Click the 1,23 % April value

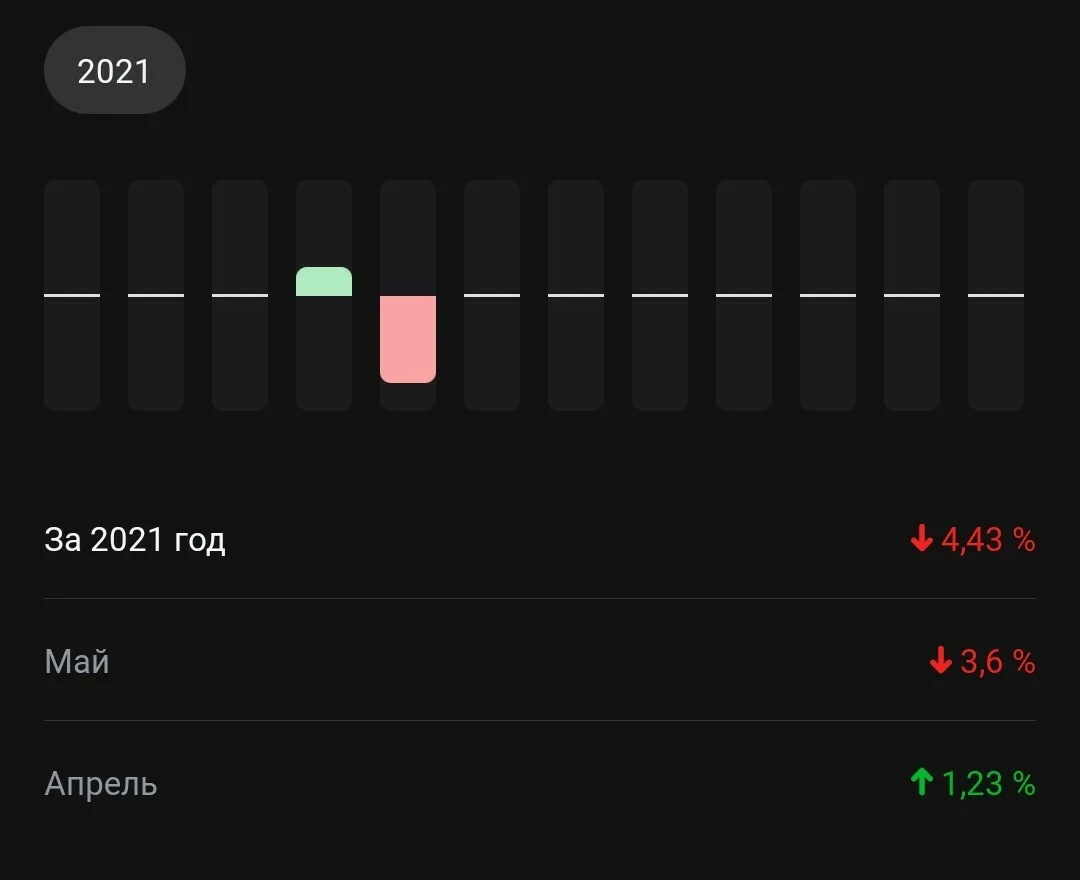(x=988, y=784)
